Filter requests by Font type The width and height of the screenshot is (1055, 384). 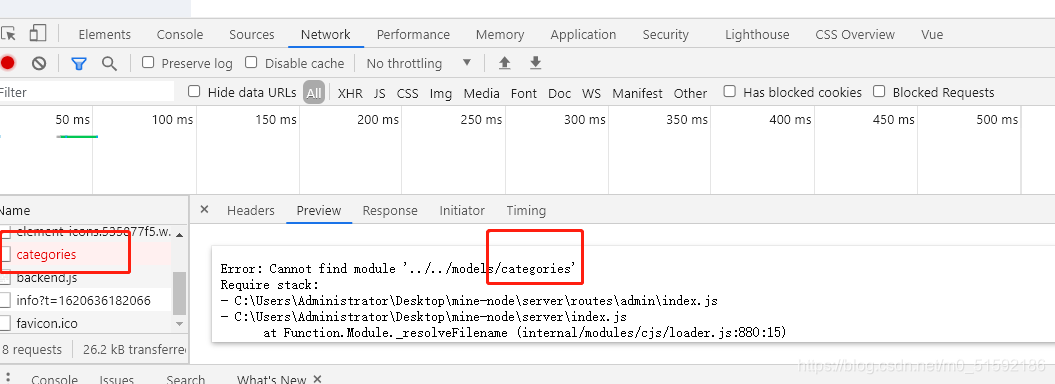tap(523, 93)
